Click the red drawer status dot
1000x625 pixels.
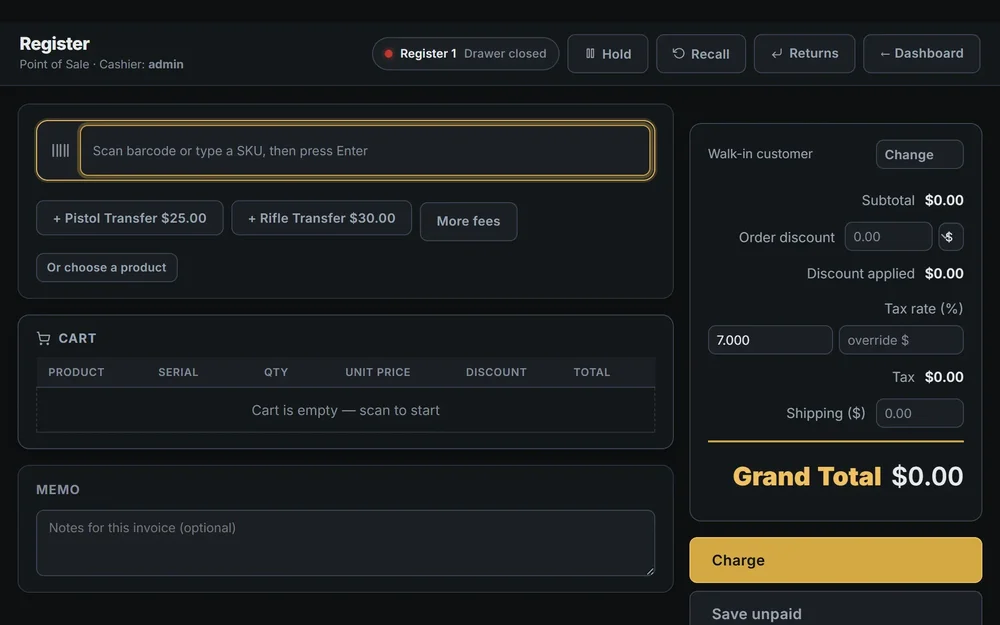[388, 54]
